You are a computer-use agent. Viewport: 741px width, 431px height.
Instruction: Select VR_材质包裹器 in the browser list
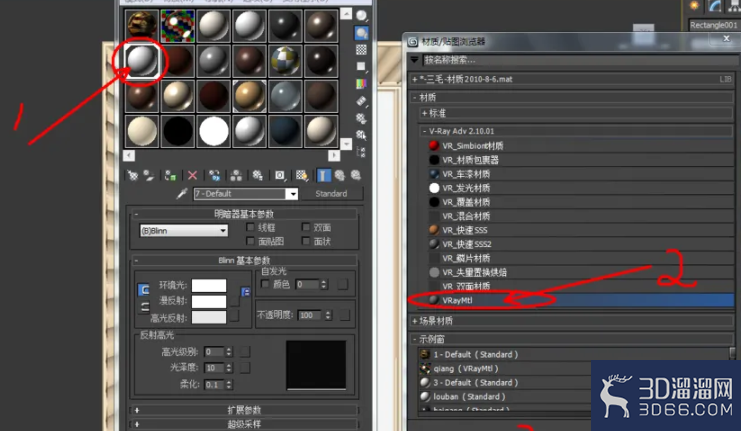click(580, 160)
